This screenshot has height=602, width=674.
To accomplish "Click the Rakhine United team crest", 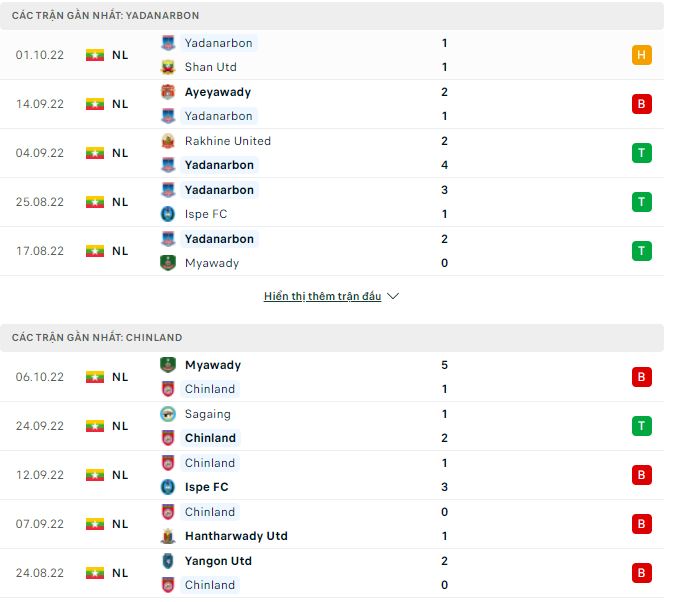I will click(168, 141).
